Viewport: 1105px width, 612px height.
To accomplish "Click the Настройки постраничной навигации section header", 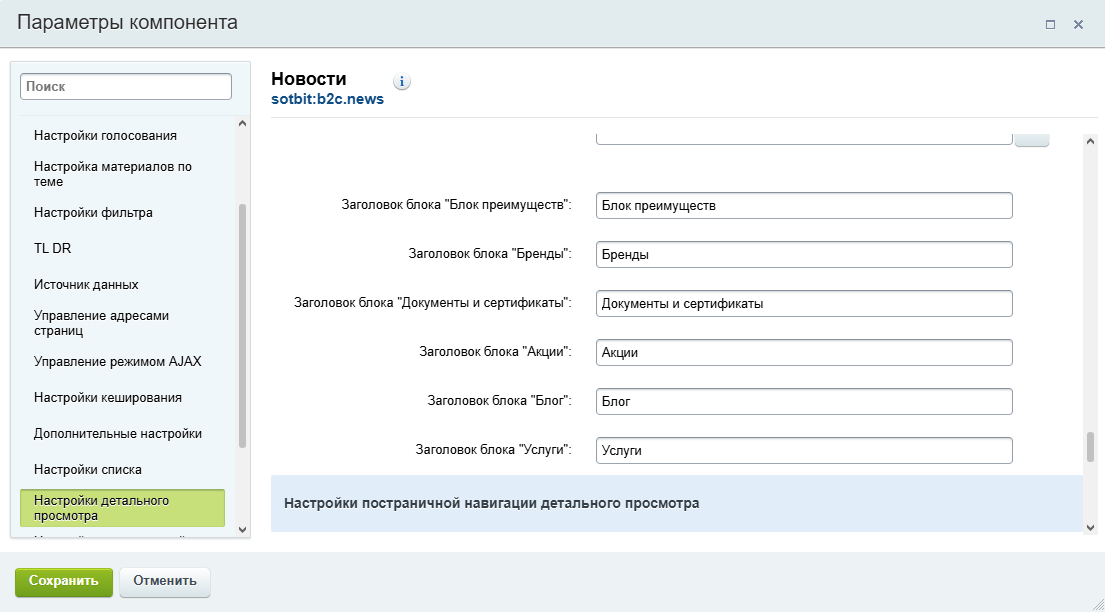I will 677,503.
